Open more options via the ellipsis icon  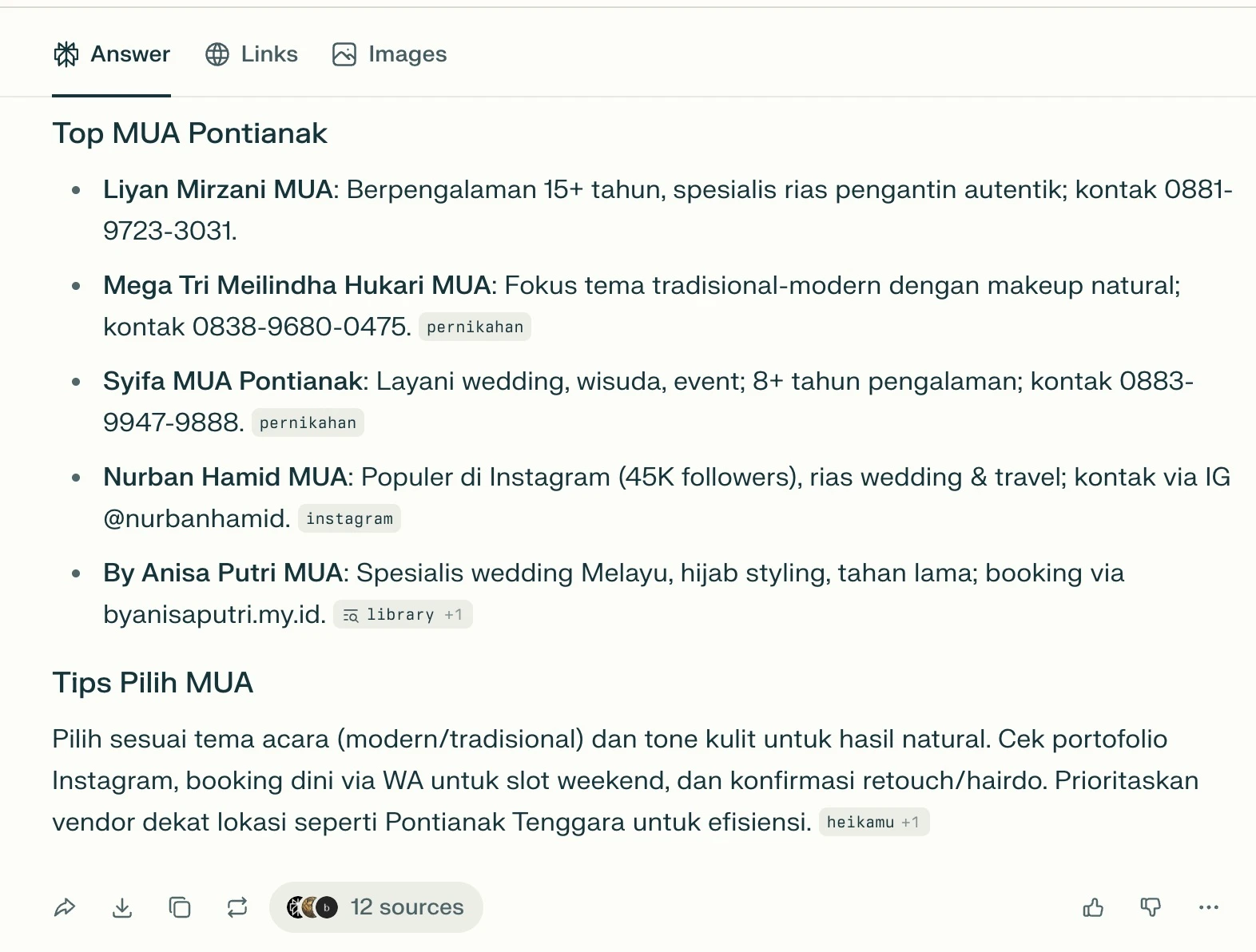point(1209,907)
